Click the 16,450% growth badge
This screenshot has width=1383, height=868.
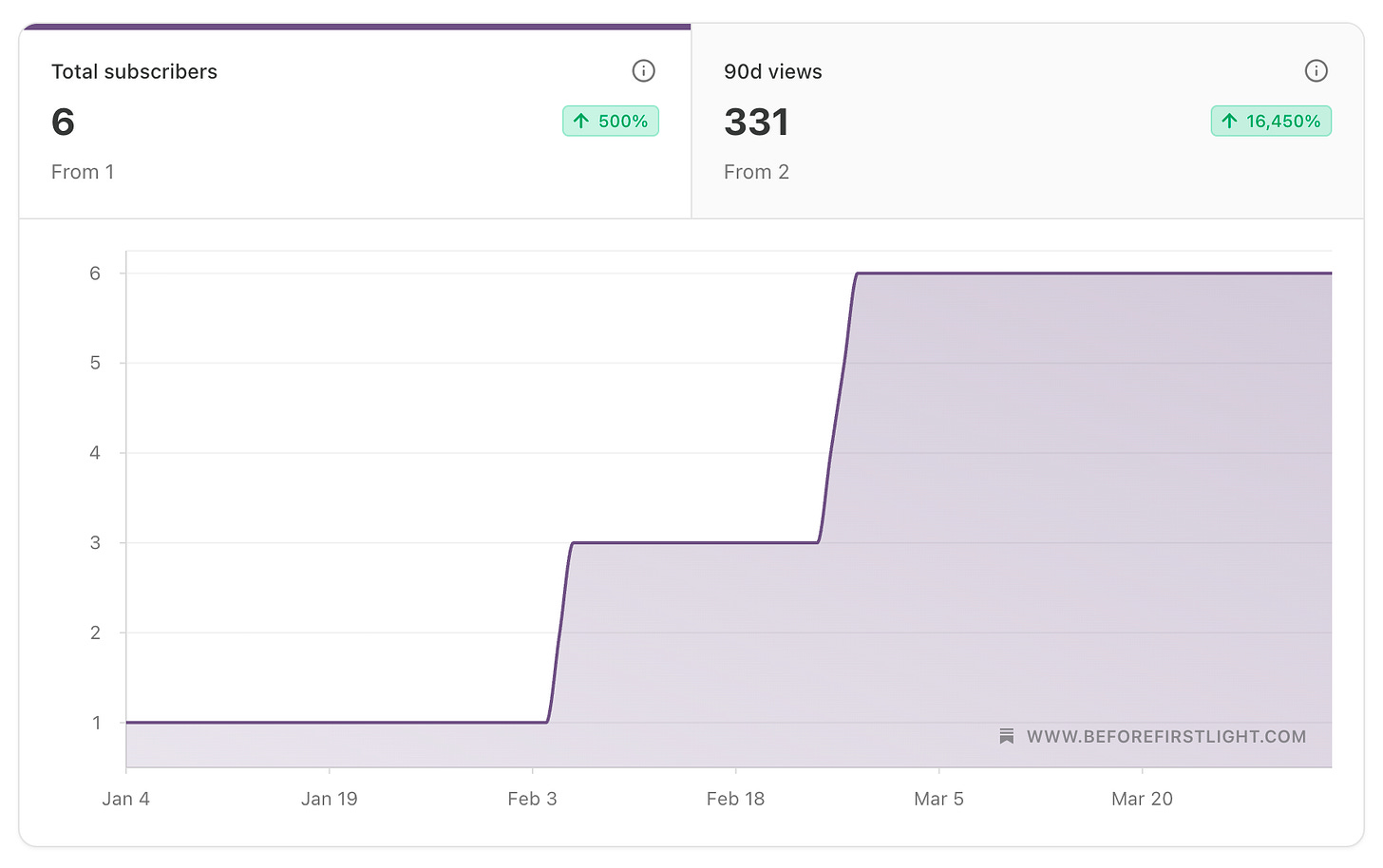[1271, 122]
